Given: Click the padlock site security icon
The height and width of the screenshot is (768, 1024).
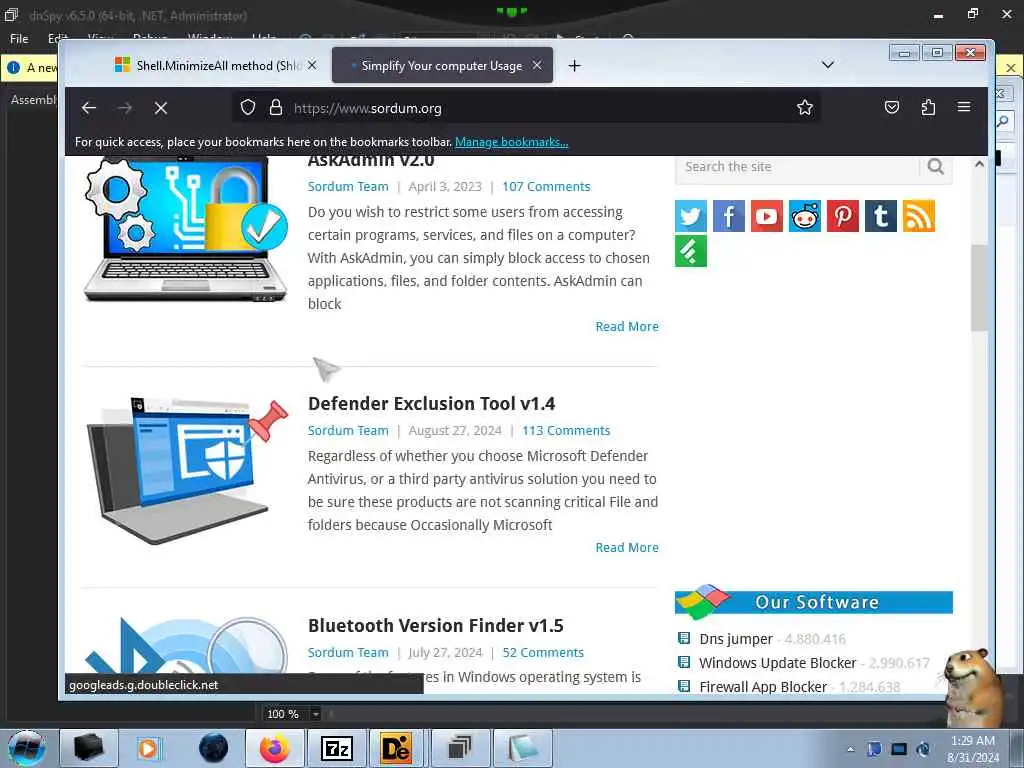Looking at the screenshot, I should click(x=276, y=107).
